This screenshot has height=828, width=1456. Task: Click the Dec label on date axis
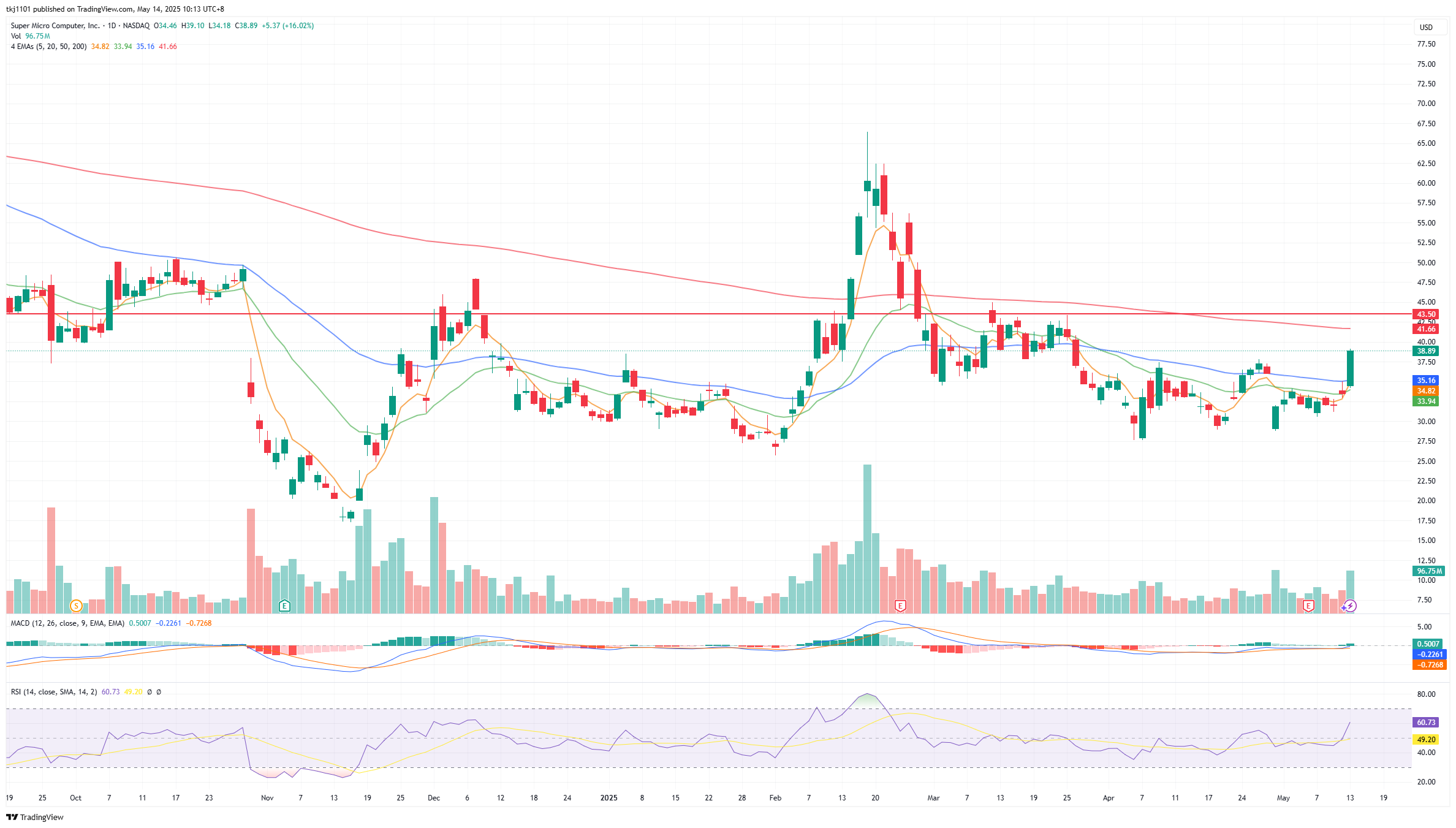434,798
